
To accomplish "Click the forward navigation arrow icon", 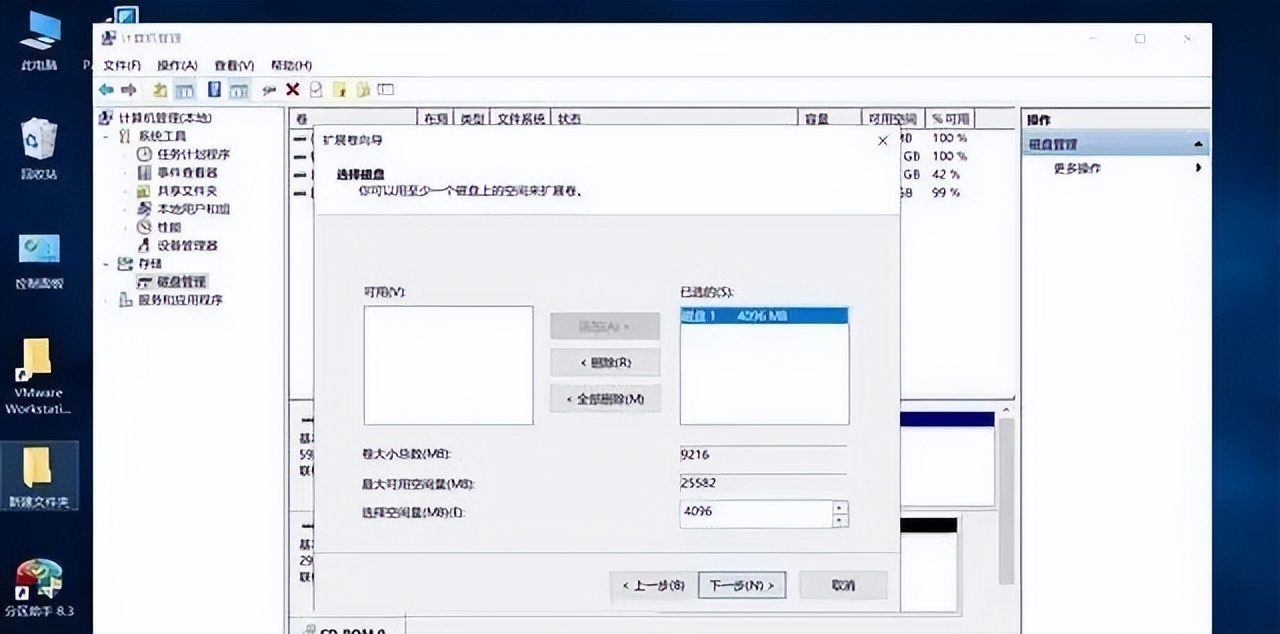I will [129, 89].
